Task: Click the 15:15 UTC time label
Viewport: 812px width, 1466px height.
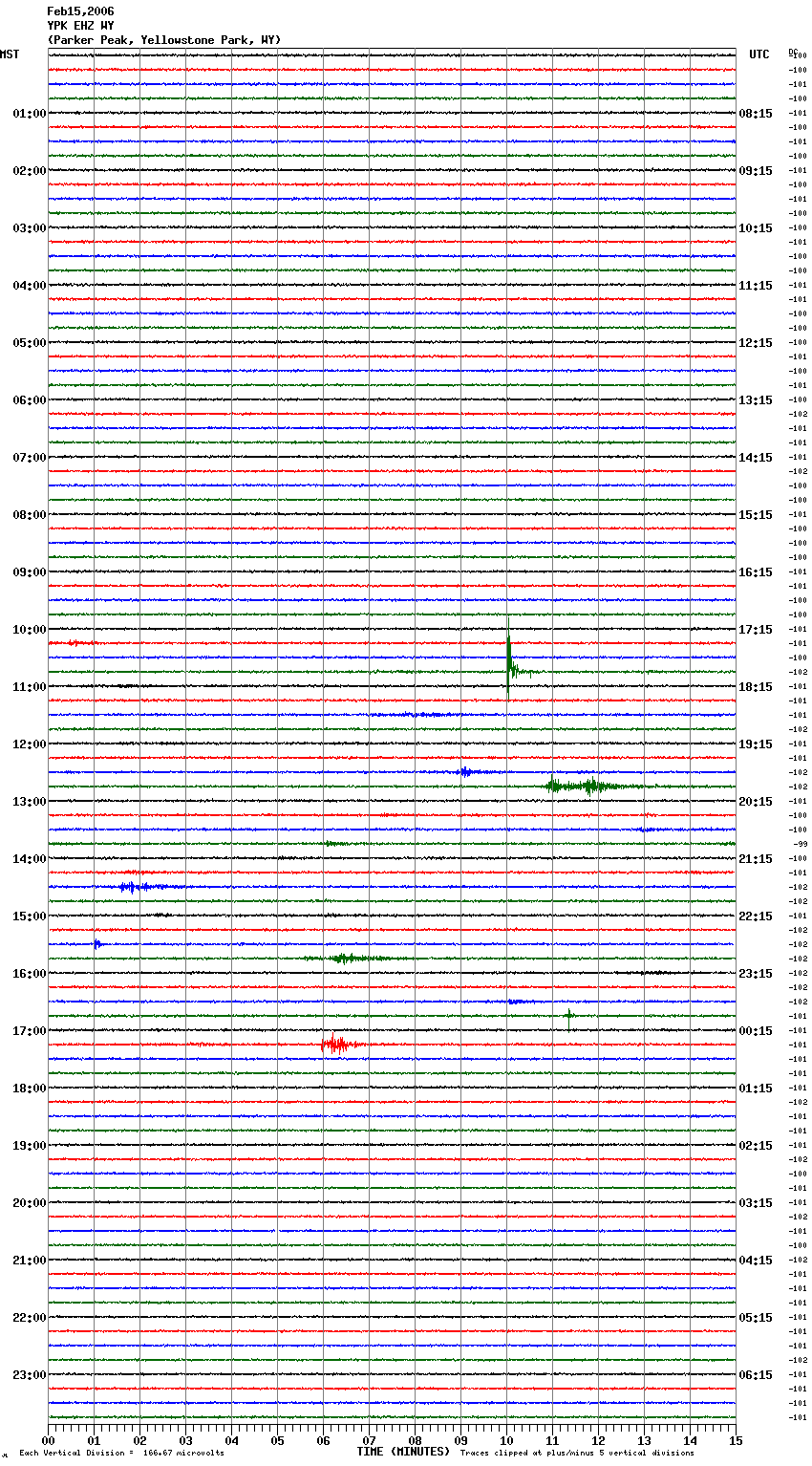Action: pos(756,515)
